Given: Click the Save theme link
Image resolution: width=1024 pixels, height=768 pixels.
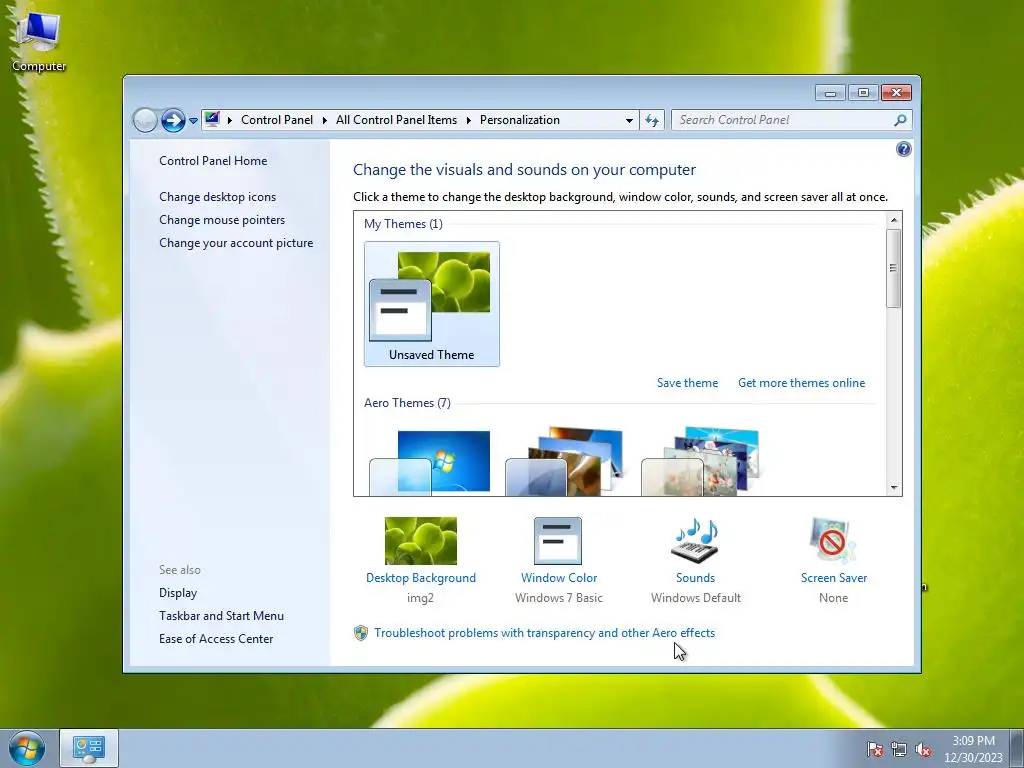Looking at the screenshot, I should tap(687, 383).
